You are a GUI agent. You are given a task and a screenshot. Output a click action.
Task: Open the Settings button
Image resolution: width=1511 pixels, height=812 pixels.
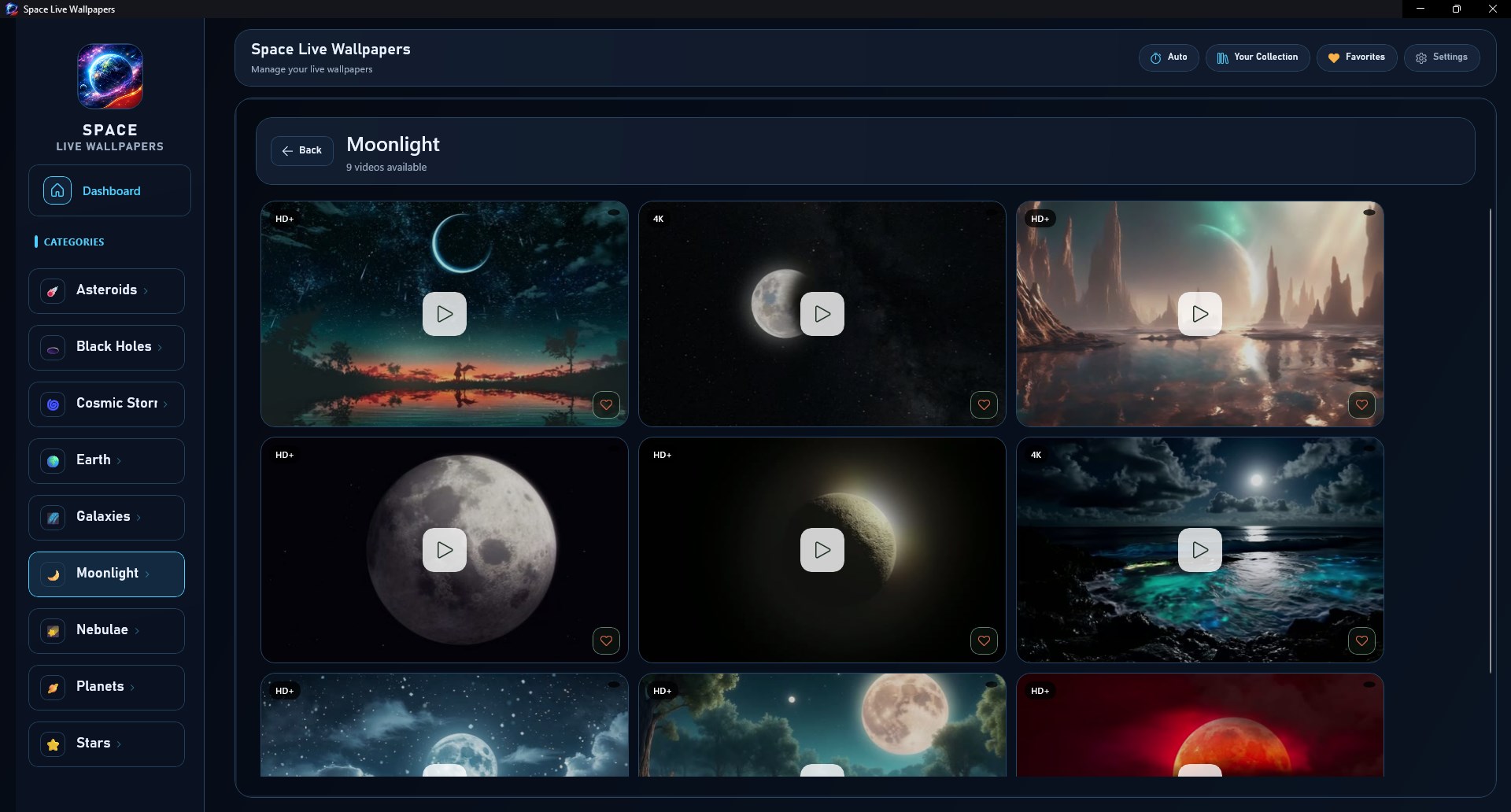coord(1442,57)
